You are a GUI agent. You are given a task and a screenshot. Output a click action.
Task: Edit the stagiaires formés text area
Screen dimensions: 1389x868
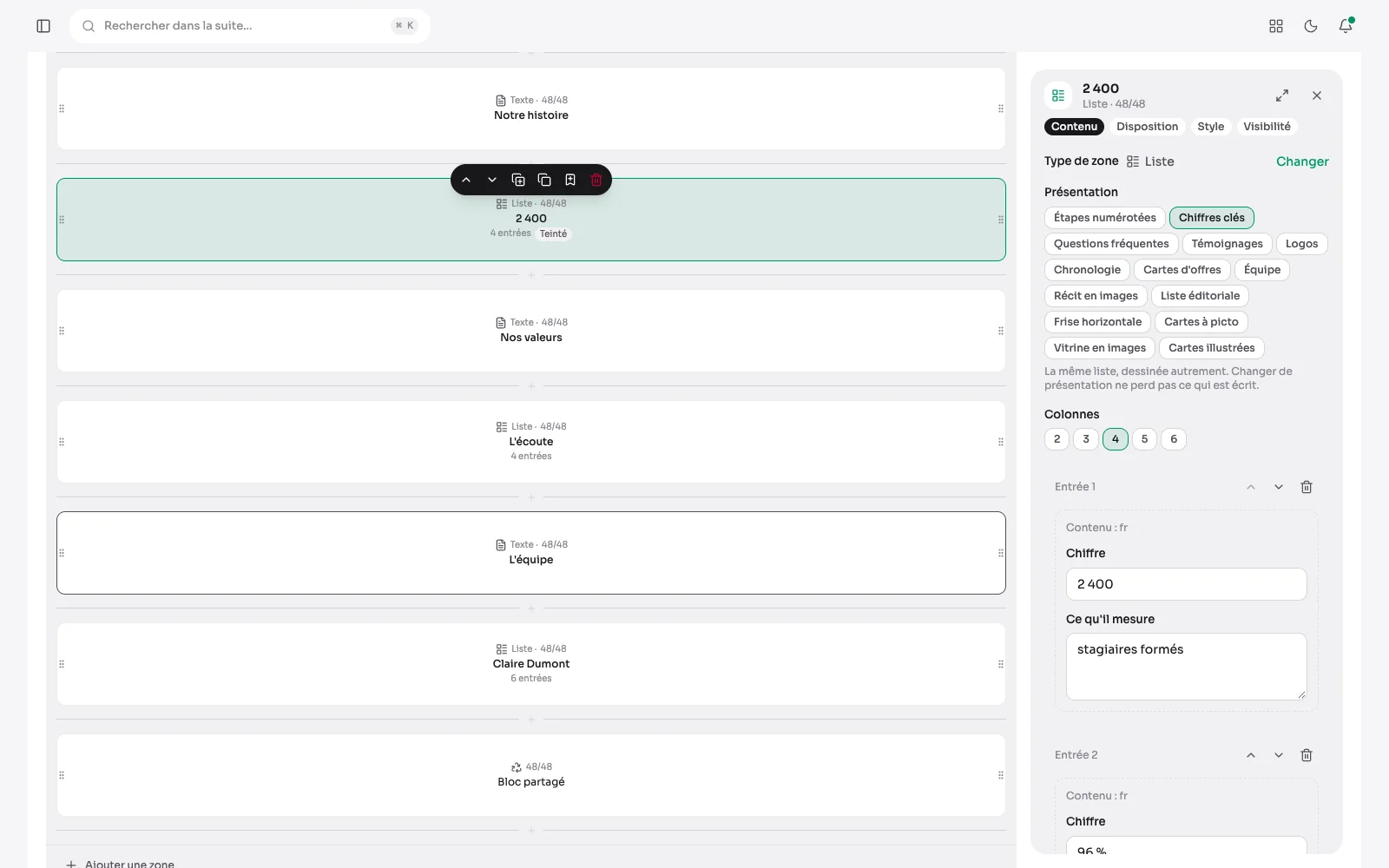(1186, 667)
